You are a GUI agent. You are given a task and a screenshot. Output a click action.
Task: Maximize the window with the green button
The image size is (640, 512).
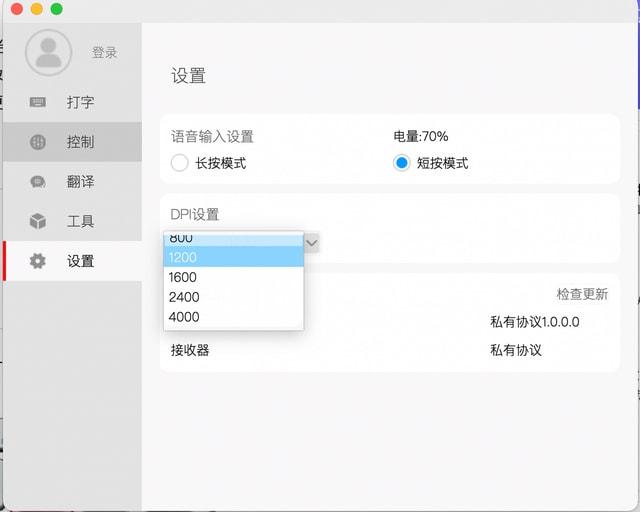point(57,9)
